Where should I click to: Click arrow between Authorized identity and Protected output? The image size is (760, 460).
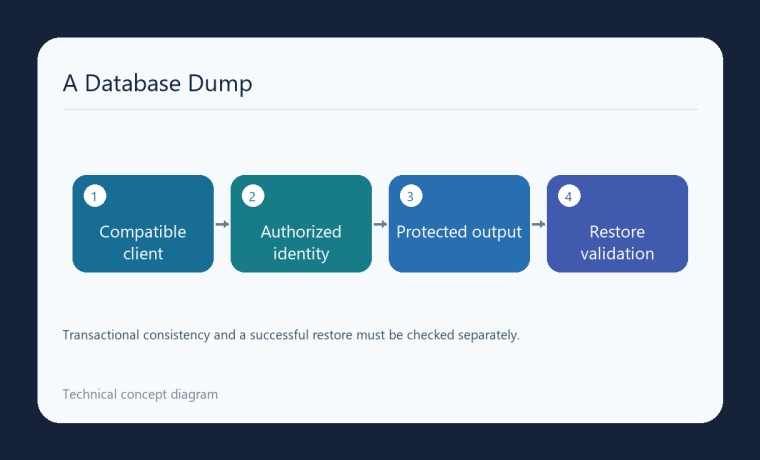pos(380,224)
